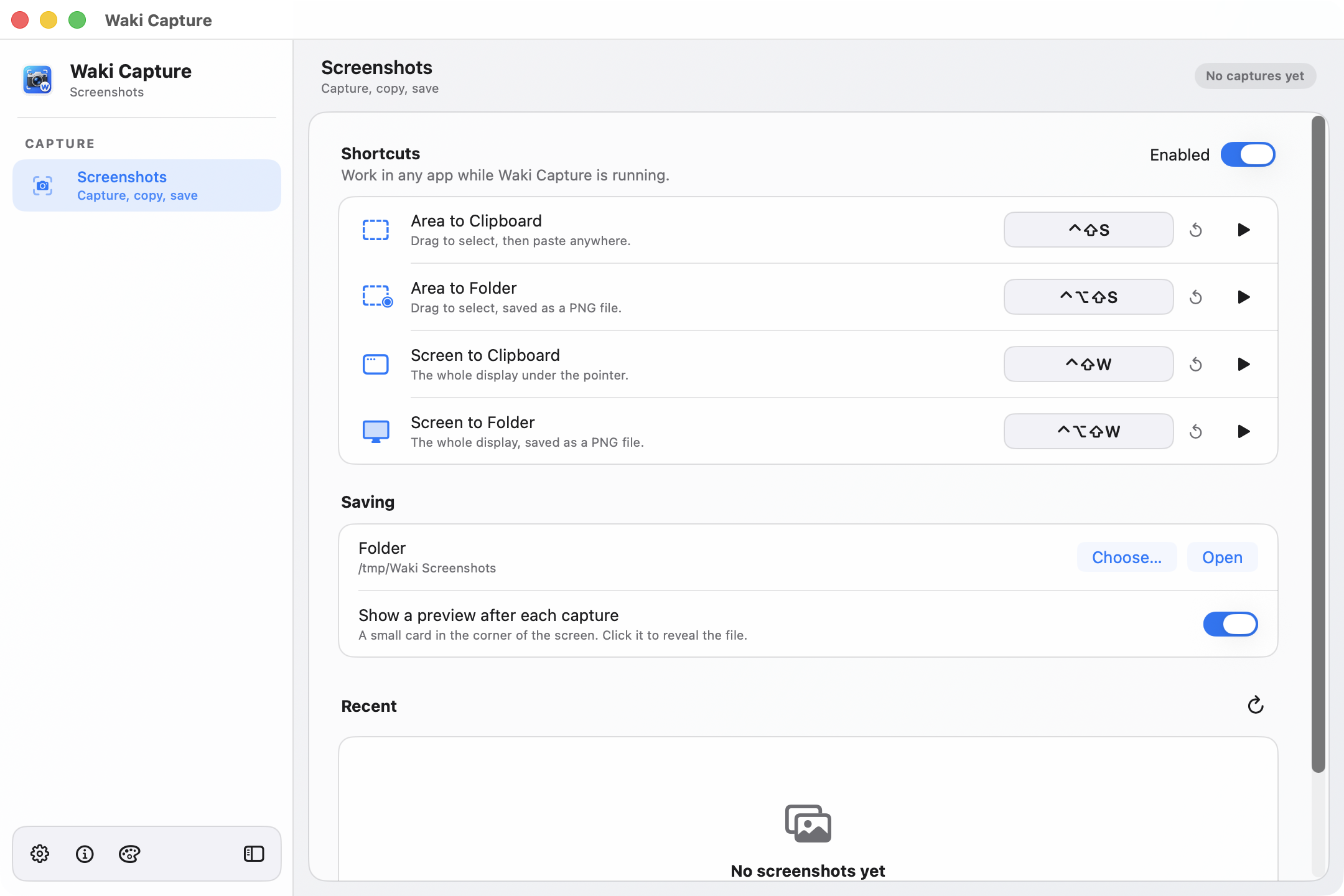Run Area to Folder capture now
This screenshot has height=896, width=1344.
pyautogui.click(x=1243, y=297)
